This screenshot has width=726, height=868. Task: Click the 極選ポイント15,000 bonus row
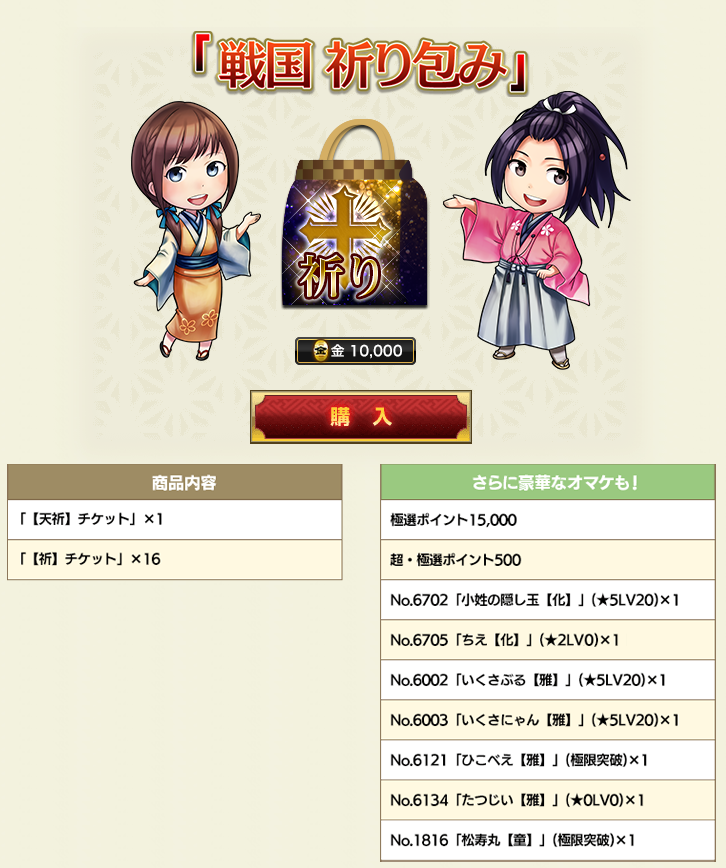pyautogui.click(x=548, y=520)
